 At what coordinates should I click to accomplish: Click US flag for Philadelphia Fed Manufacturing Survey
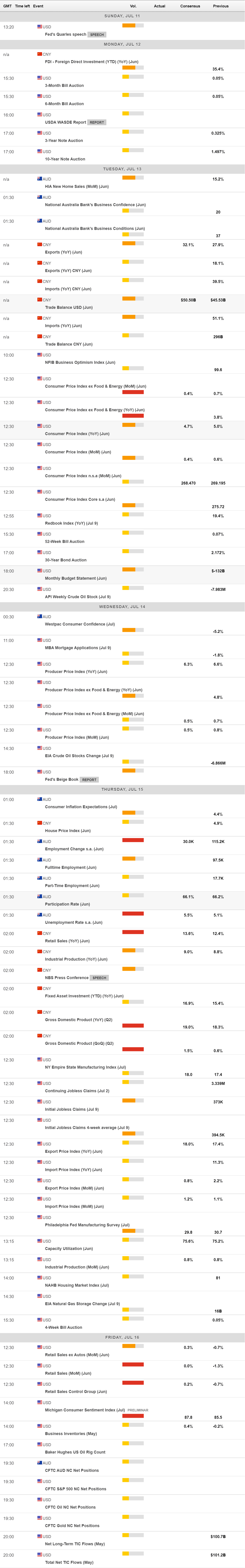[40, 1217]
